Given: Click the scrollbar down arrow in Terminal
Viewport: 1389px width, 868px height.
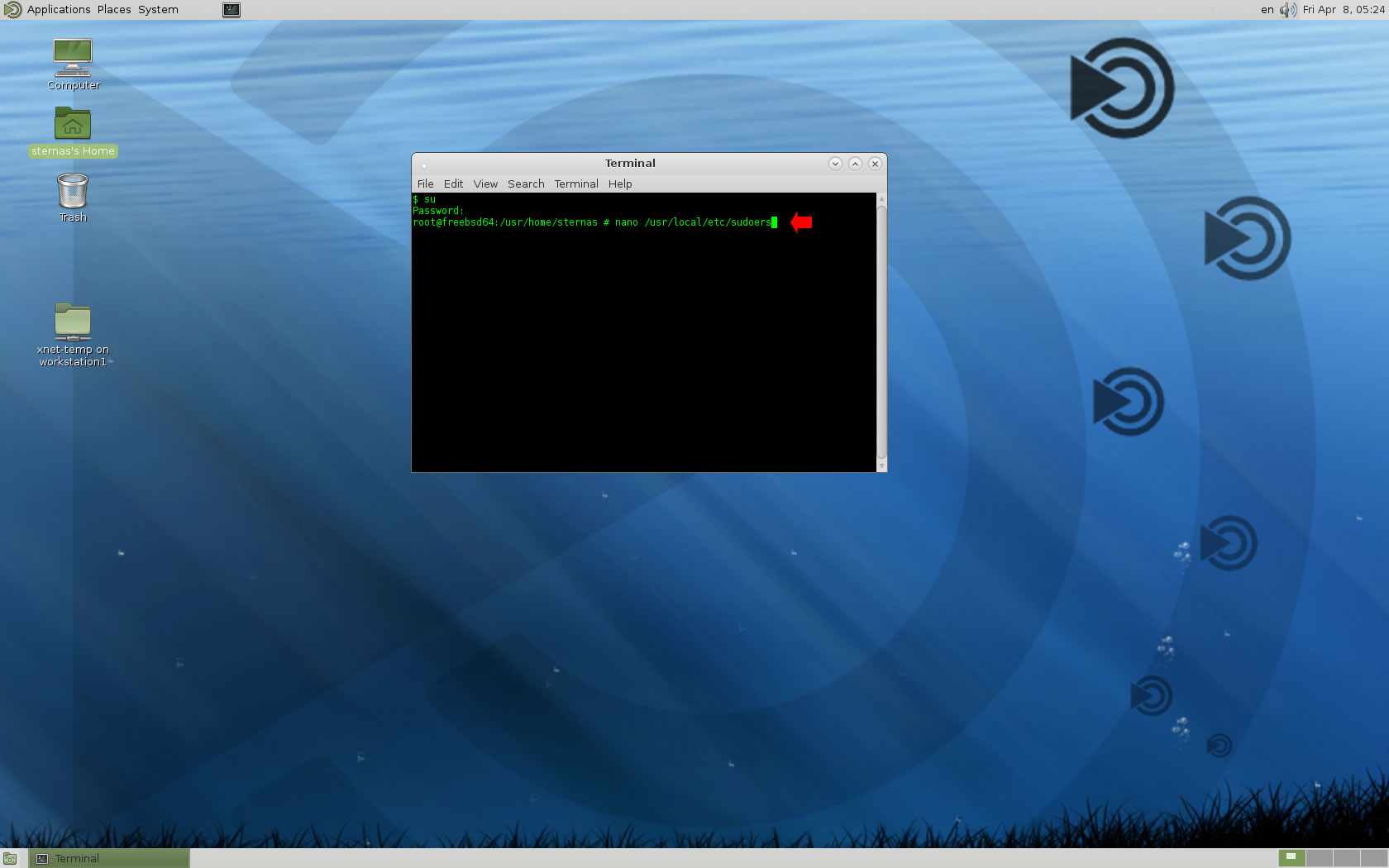Looking at the screenshot, I should tap(881, 466).
